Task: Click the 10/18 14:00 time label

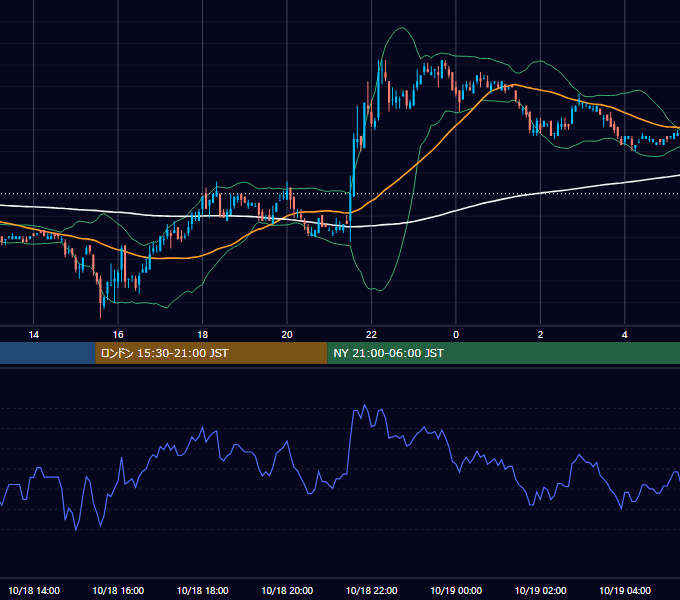Action: [34, 590]
